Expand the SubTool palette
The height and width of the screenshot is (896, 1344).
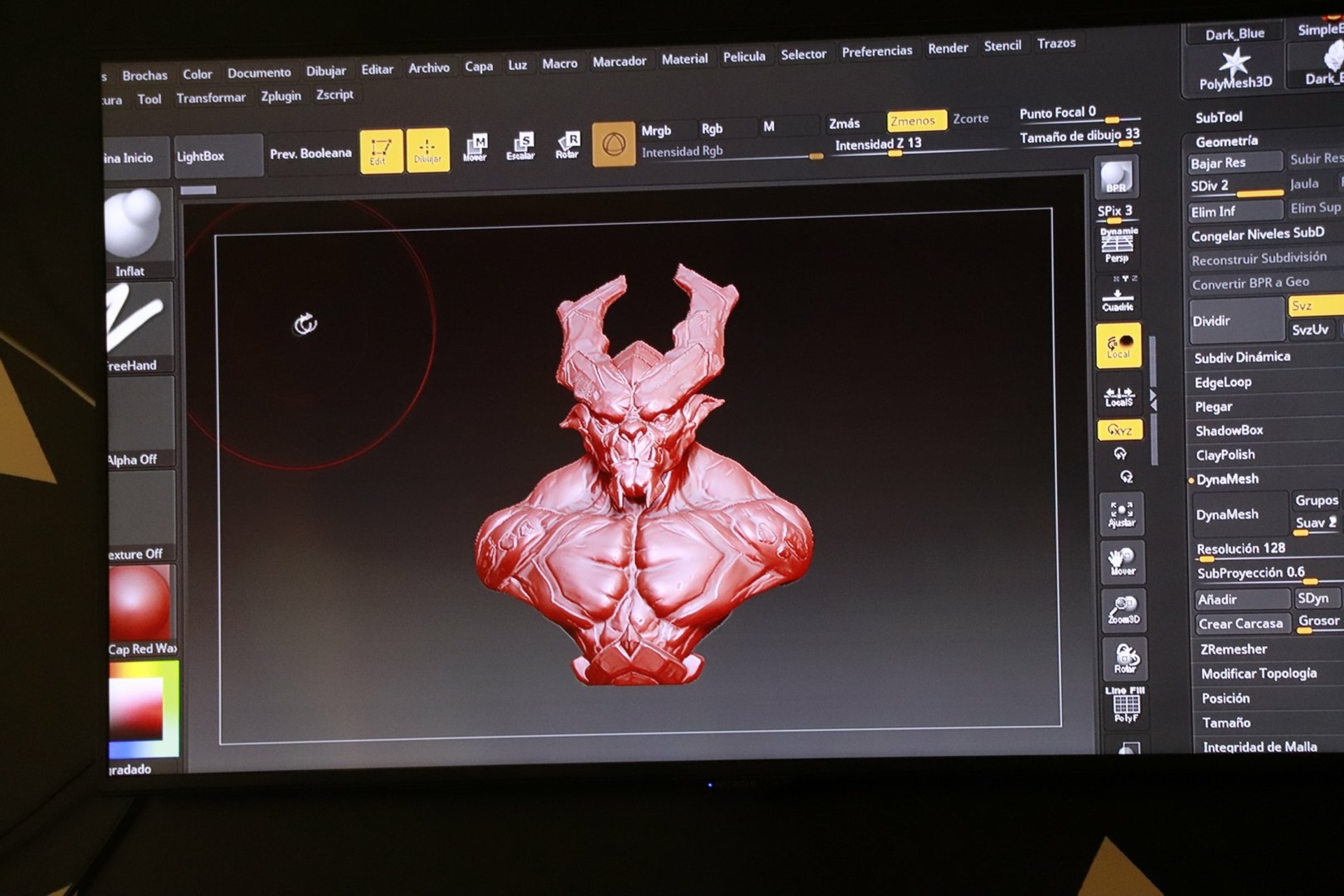pos(1219,117)
